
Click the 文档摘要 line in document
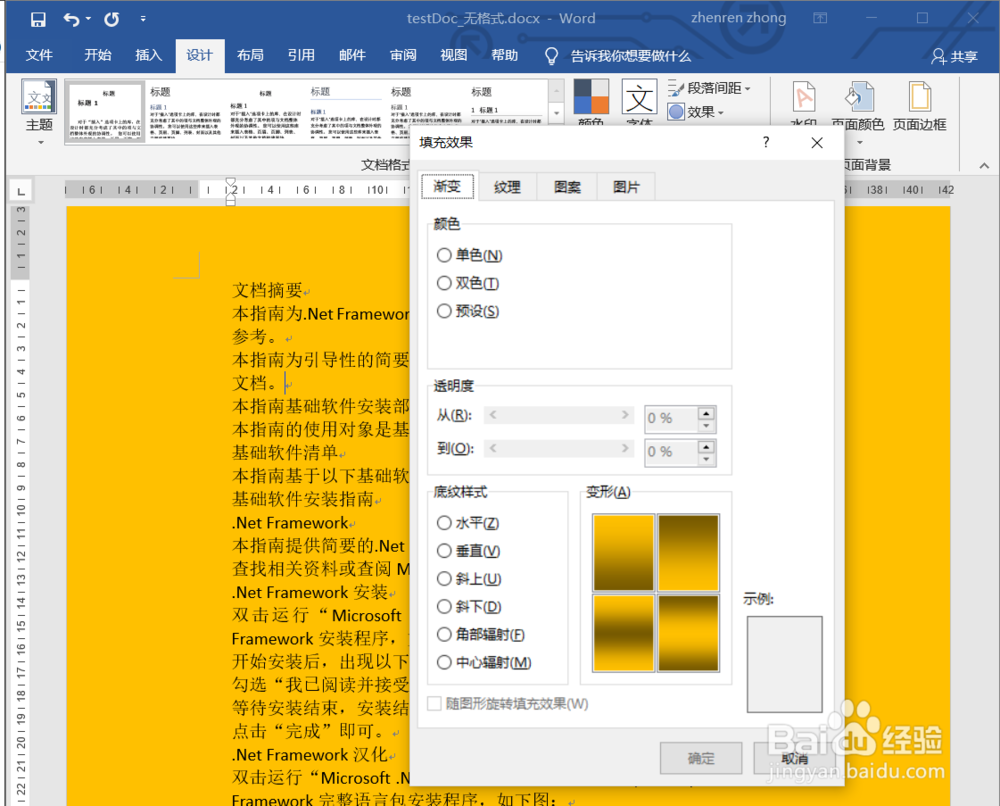(267, 290)
